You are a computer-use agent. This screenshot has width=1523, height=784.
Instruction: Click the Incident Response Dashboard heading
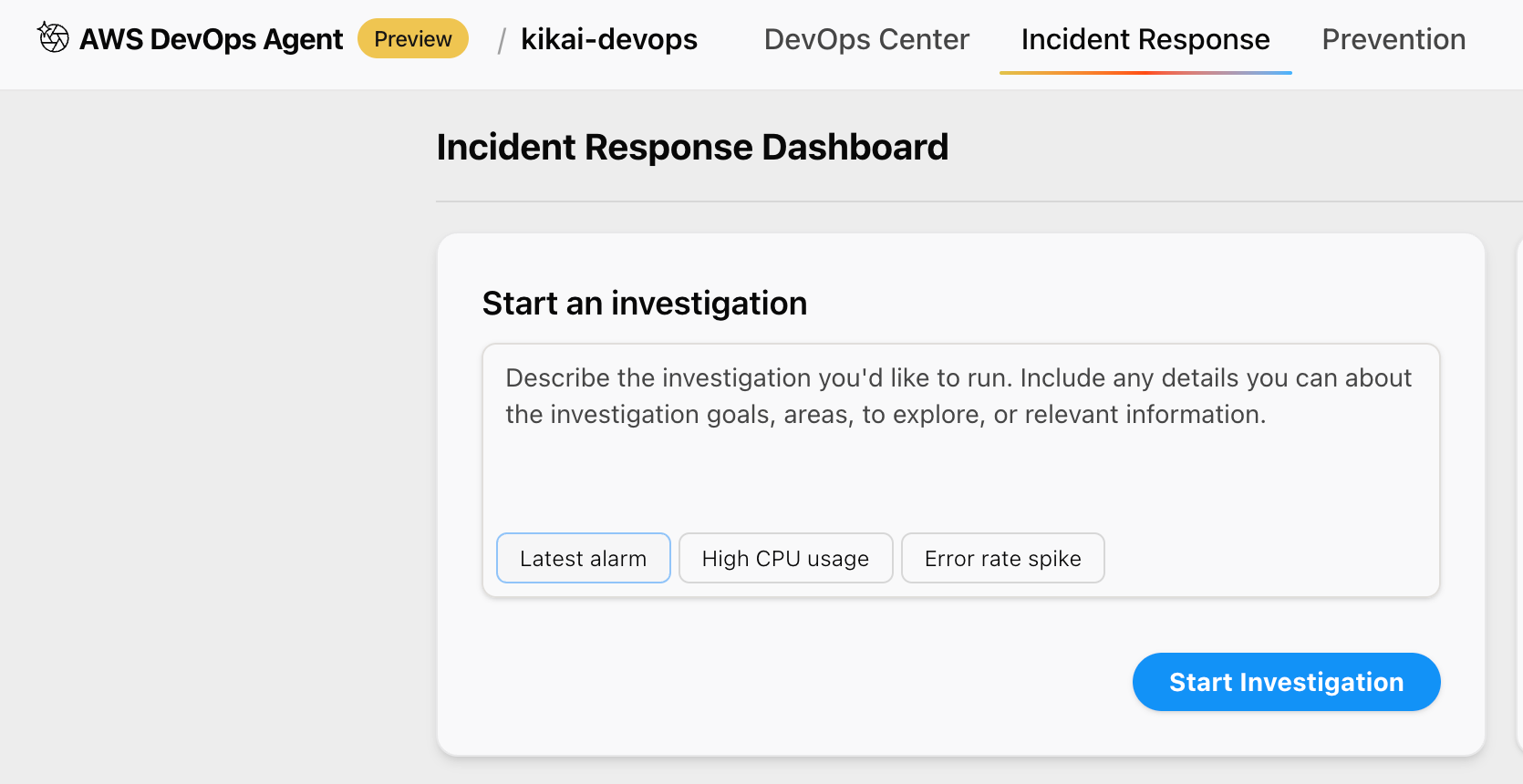(692, 147)
